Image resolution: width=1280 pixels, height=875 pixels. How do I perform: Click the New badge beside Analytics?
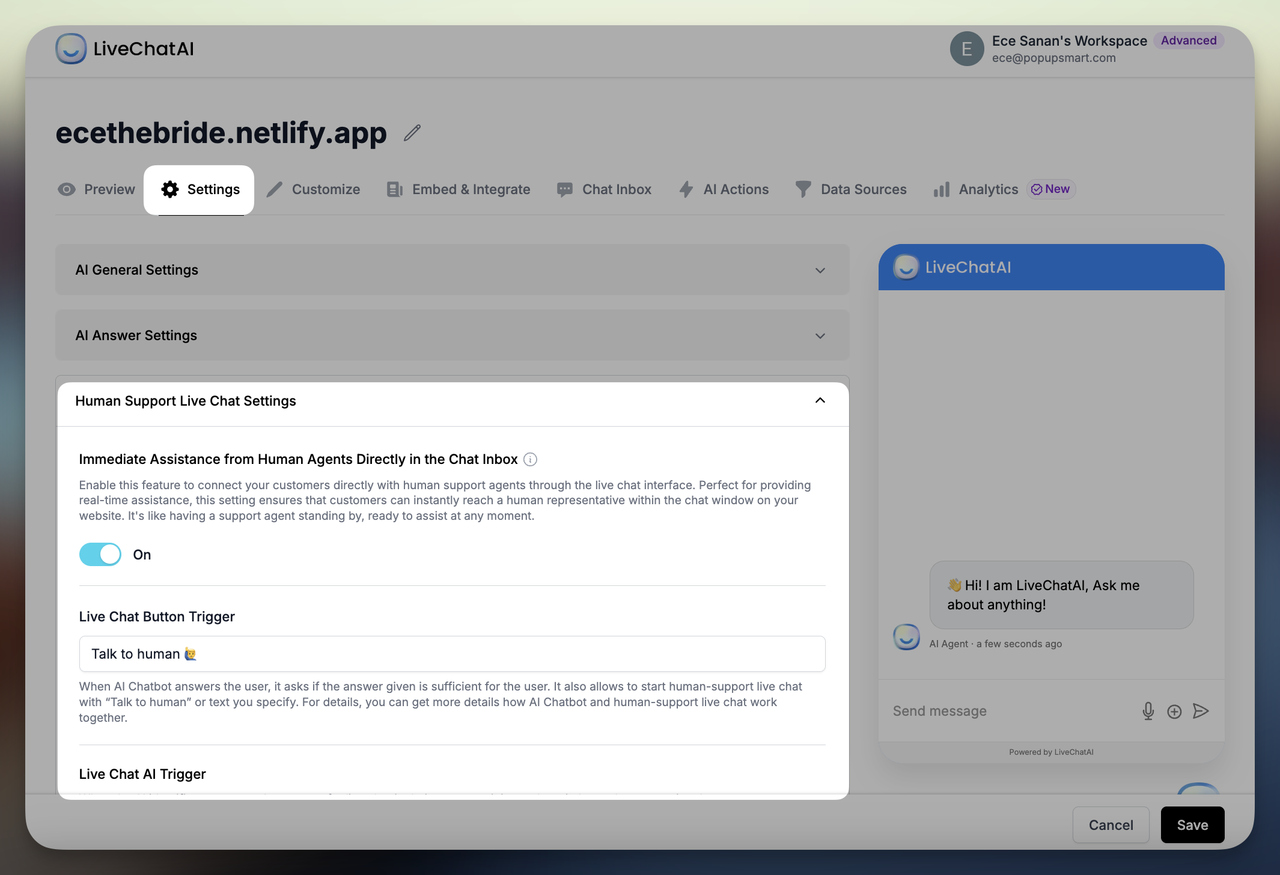1050,189
